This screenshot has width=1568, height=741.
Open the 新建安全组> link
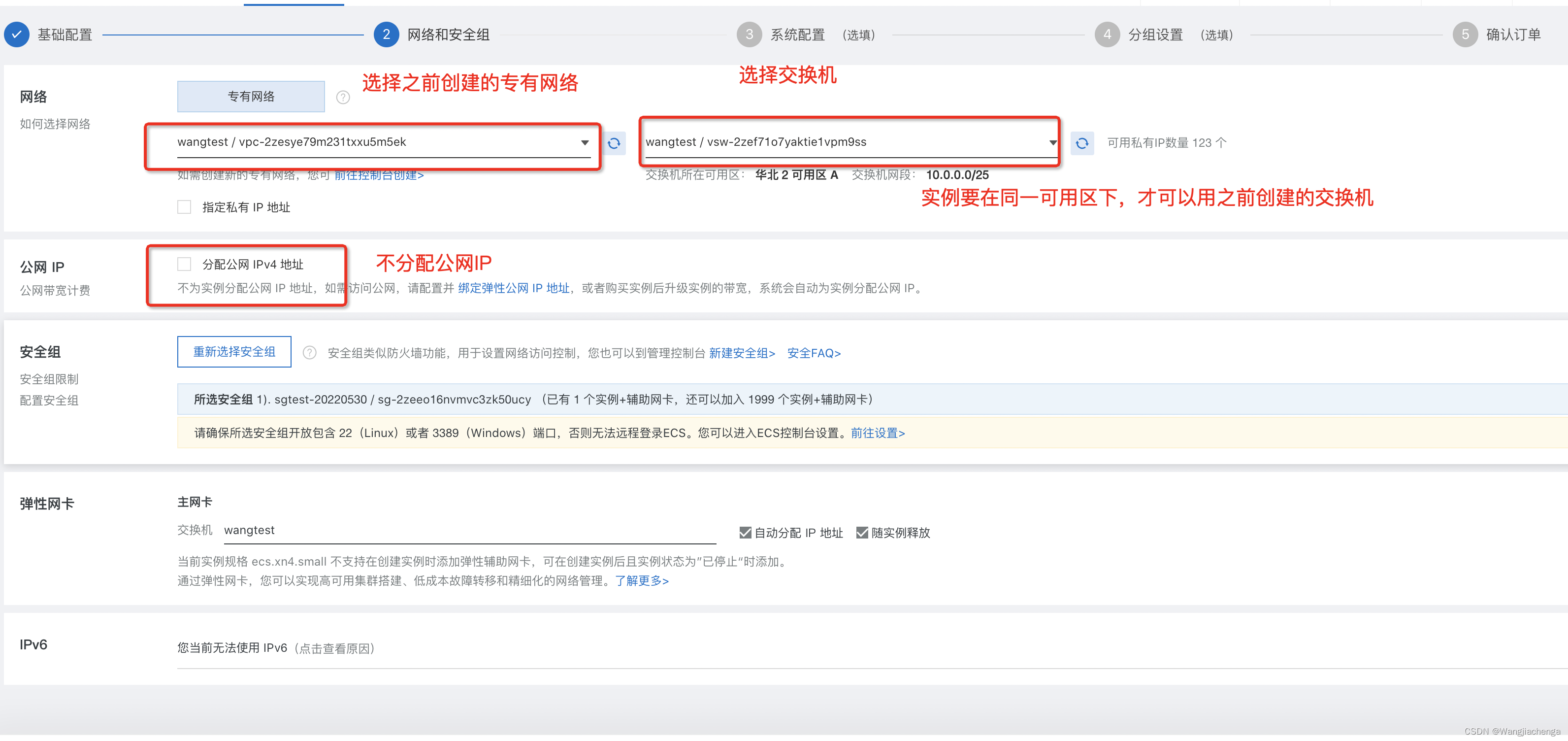742,353
